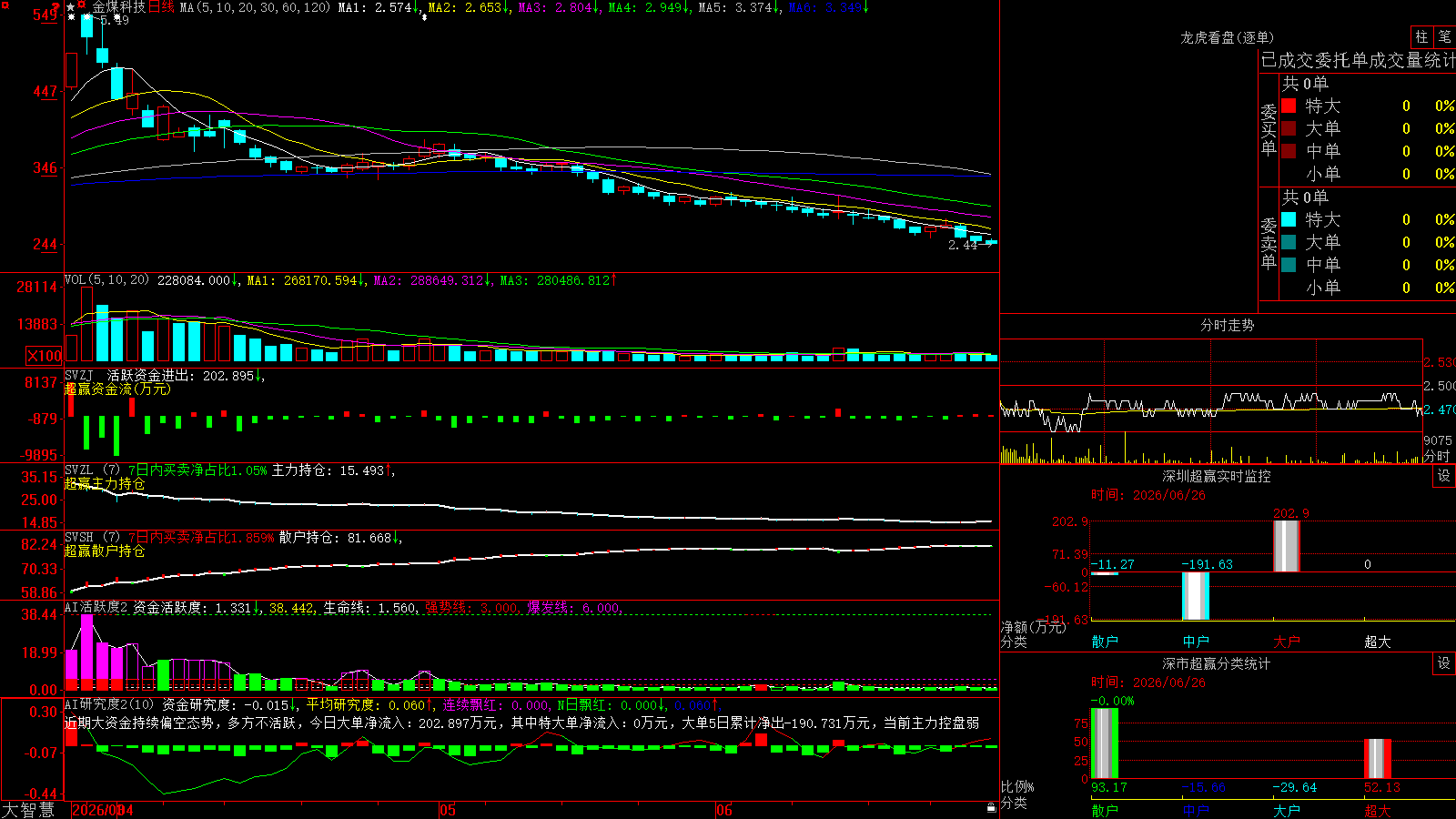Screen dimensions: 1456x819
Task: Click the lock icon on the date axis
Action: 991,807
